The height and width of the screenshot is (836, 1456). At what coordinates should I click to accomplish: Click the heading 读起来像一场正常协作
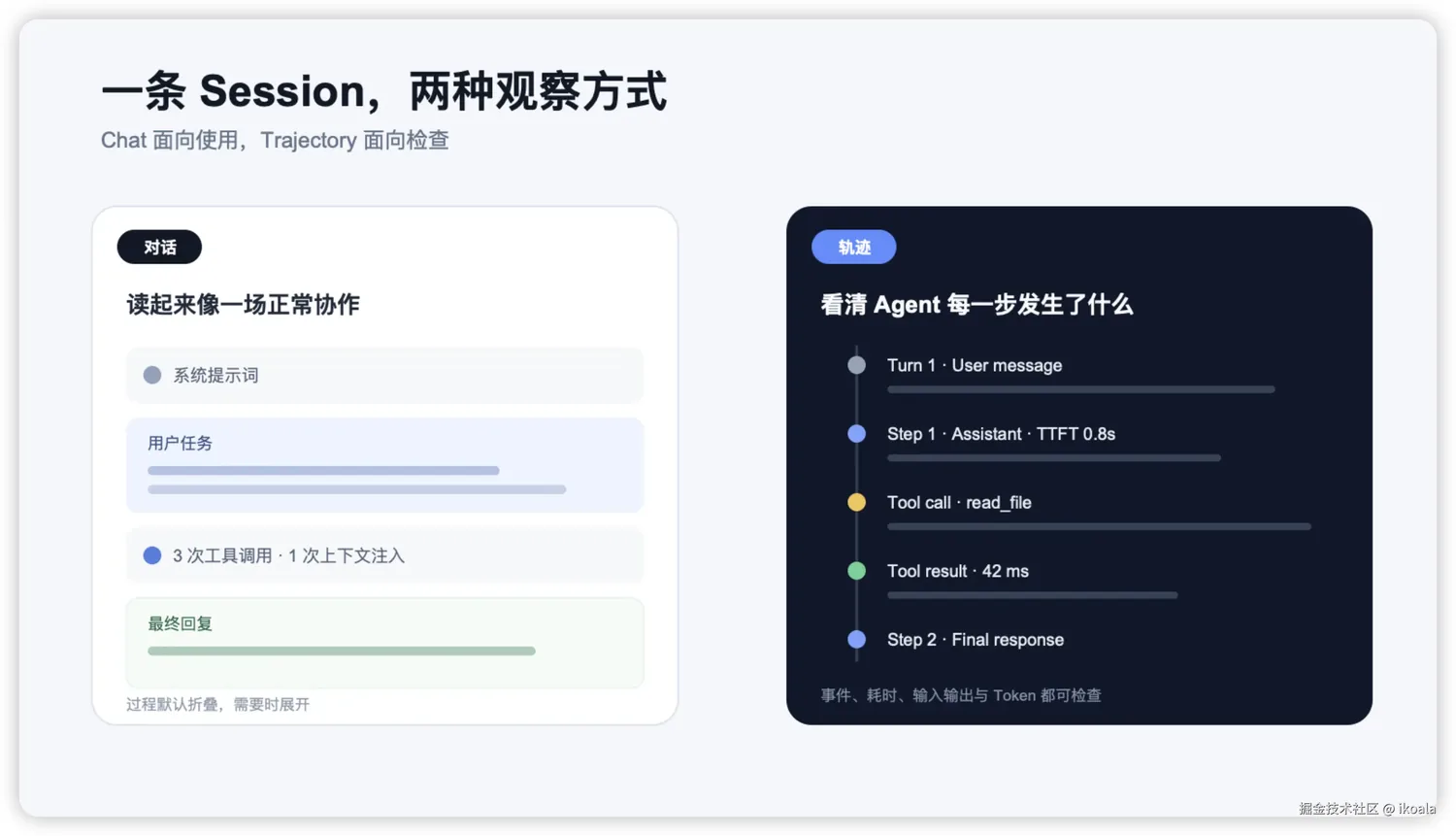[243, 305]
